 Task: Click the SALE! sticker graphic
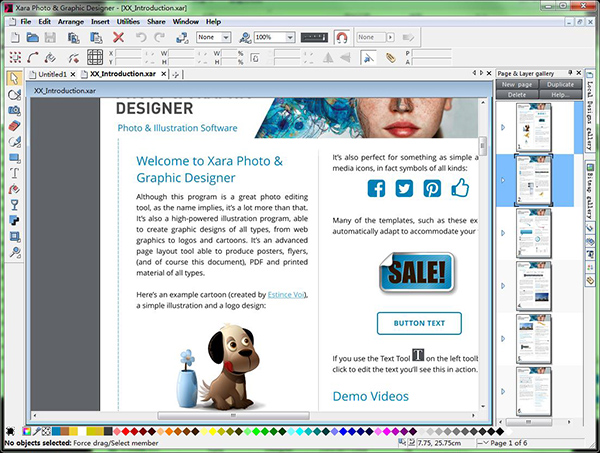click(417, 272)
